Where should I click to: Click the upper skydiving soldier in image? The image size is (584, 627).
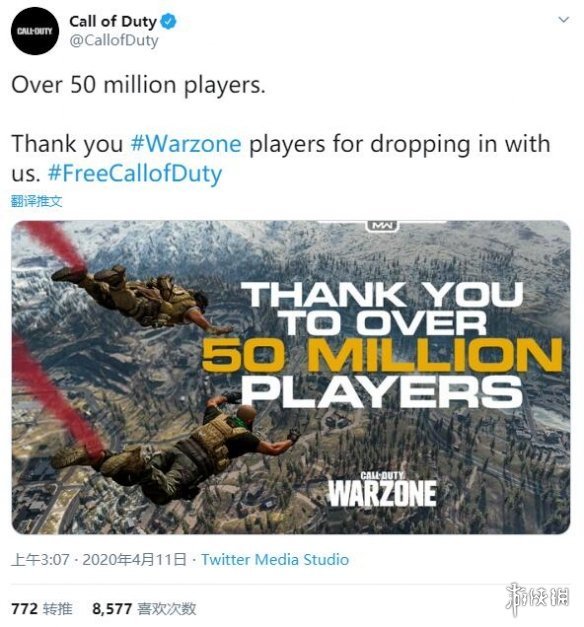140,298
